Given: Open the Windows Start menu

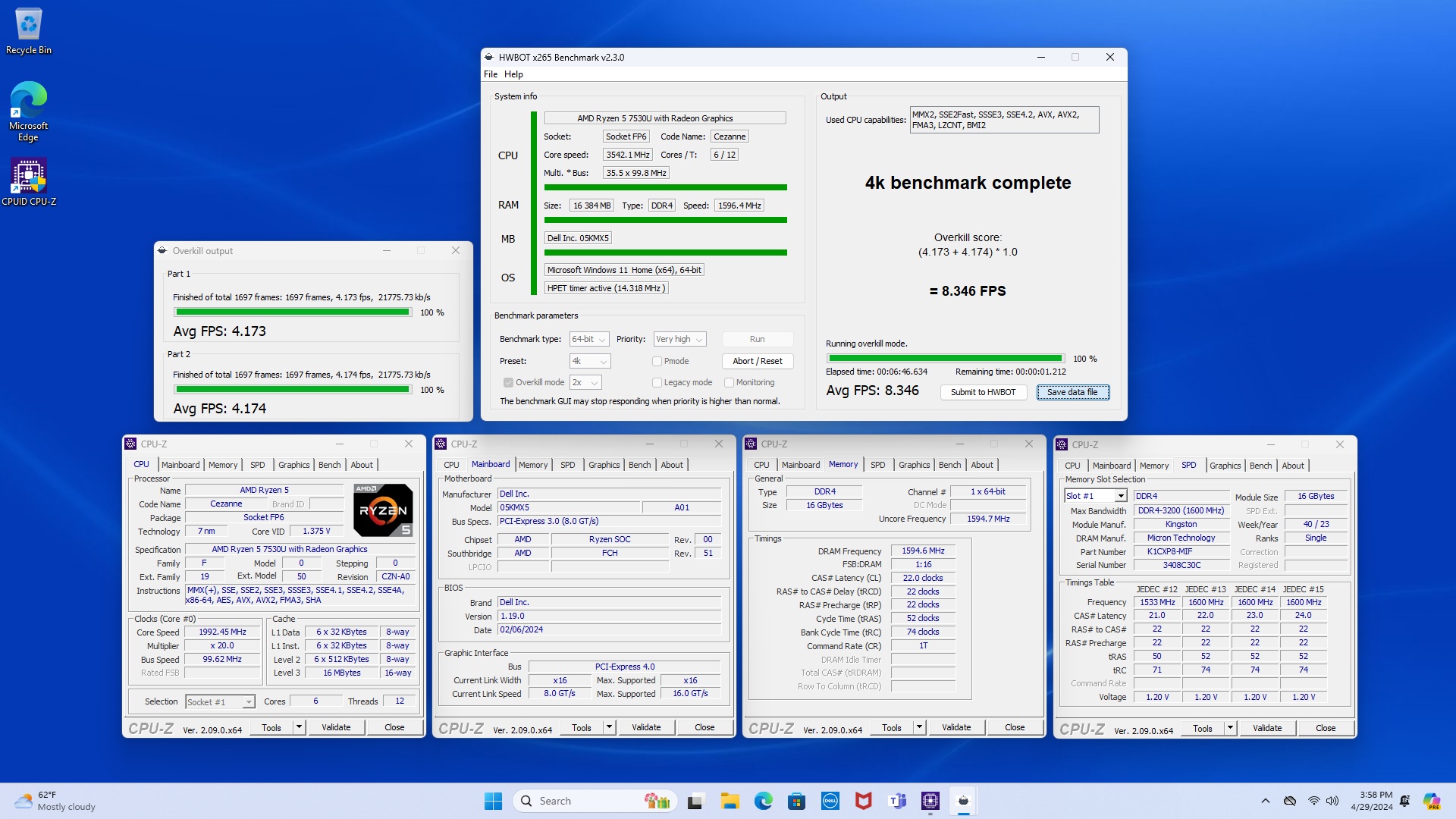Looking at the screenshot, I should [493, 801].
